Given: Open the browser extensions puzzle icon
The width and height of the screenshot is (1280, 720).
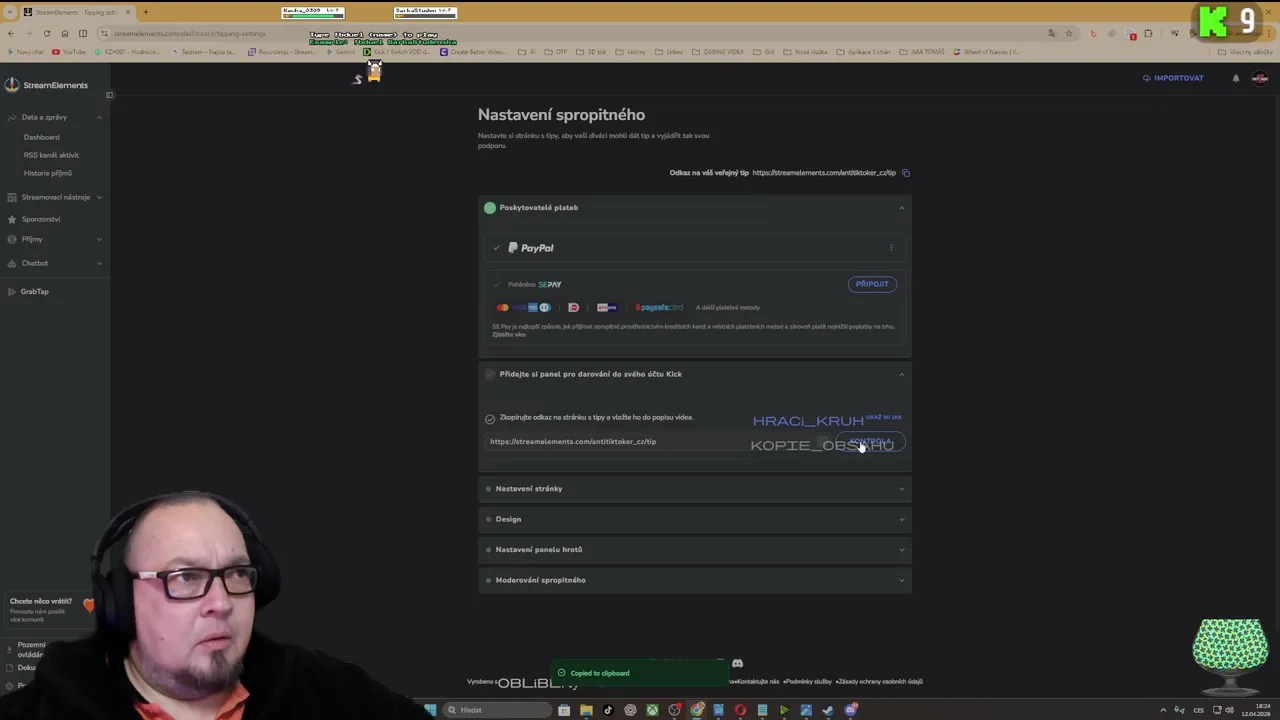Looking at the screenshot, I should click(1148, 33).
